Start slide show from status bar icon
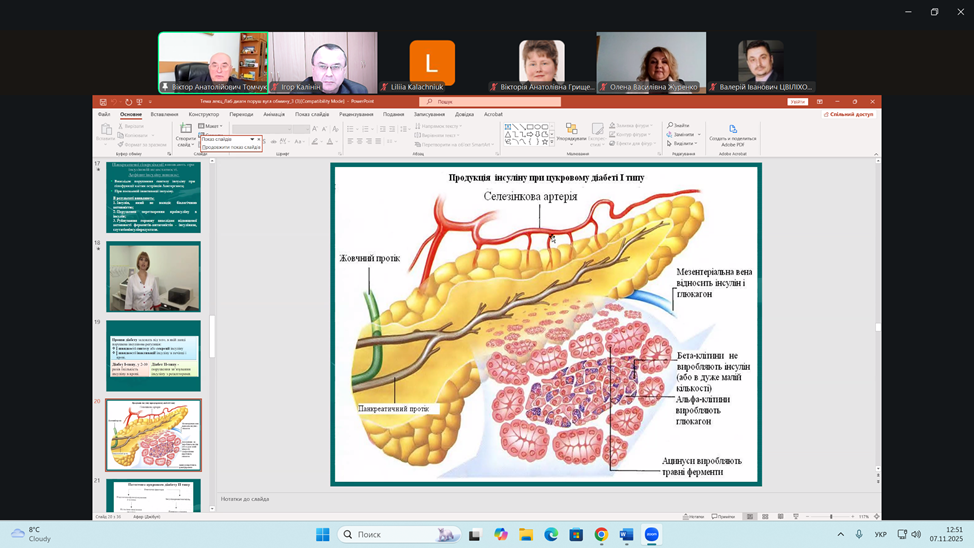This screenshot has height=548, width=974. 797,517
